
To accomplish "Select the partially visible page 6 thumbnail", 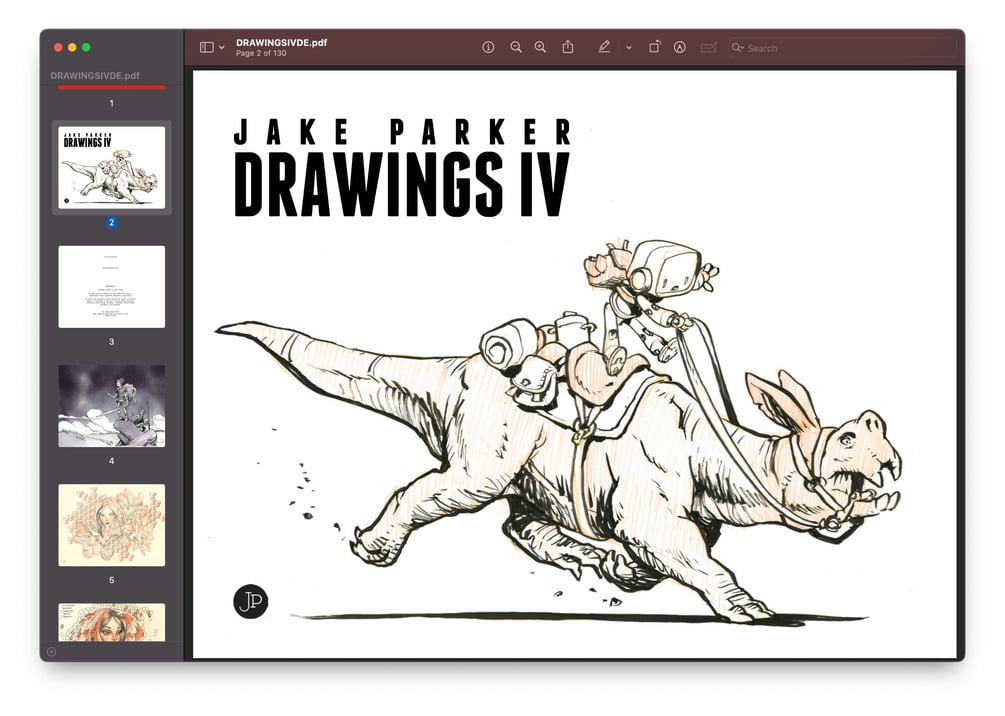I will point(112,622).
